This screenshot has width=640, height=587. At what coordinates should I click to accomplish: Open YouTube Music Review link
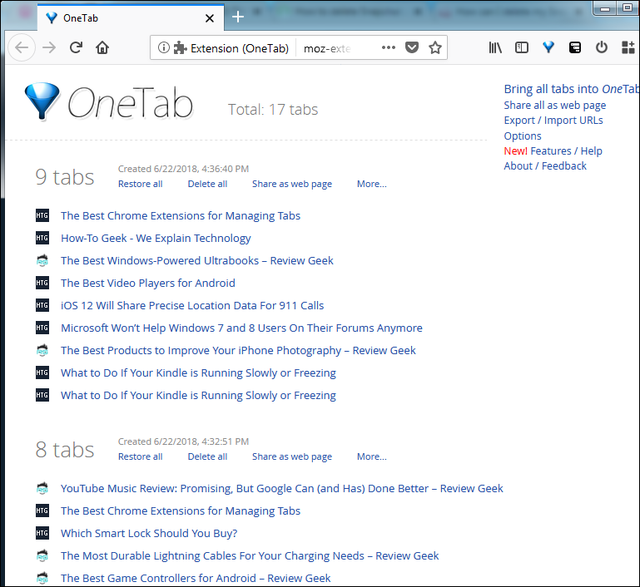282,488
